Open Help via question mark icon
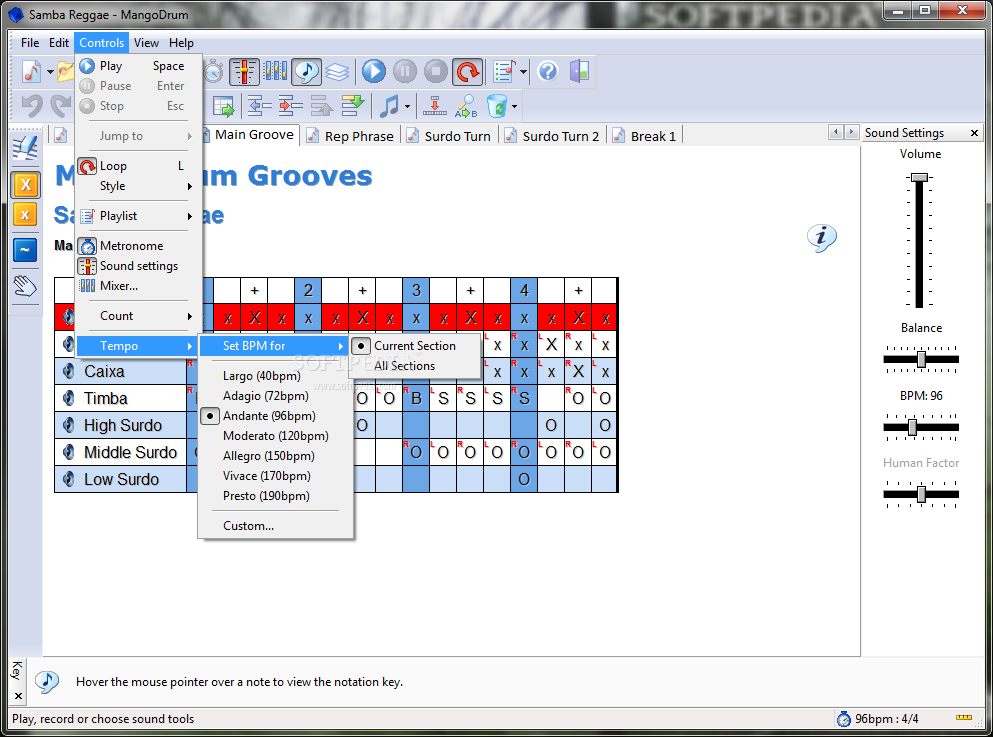This screenshot has height=737, width=993. pos(548,71)
